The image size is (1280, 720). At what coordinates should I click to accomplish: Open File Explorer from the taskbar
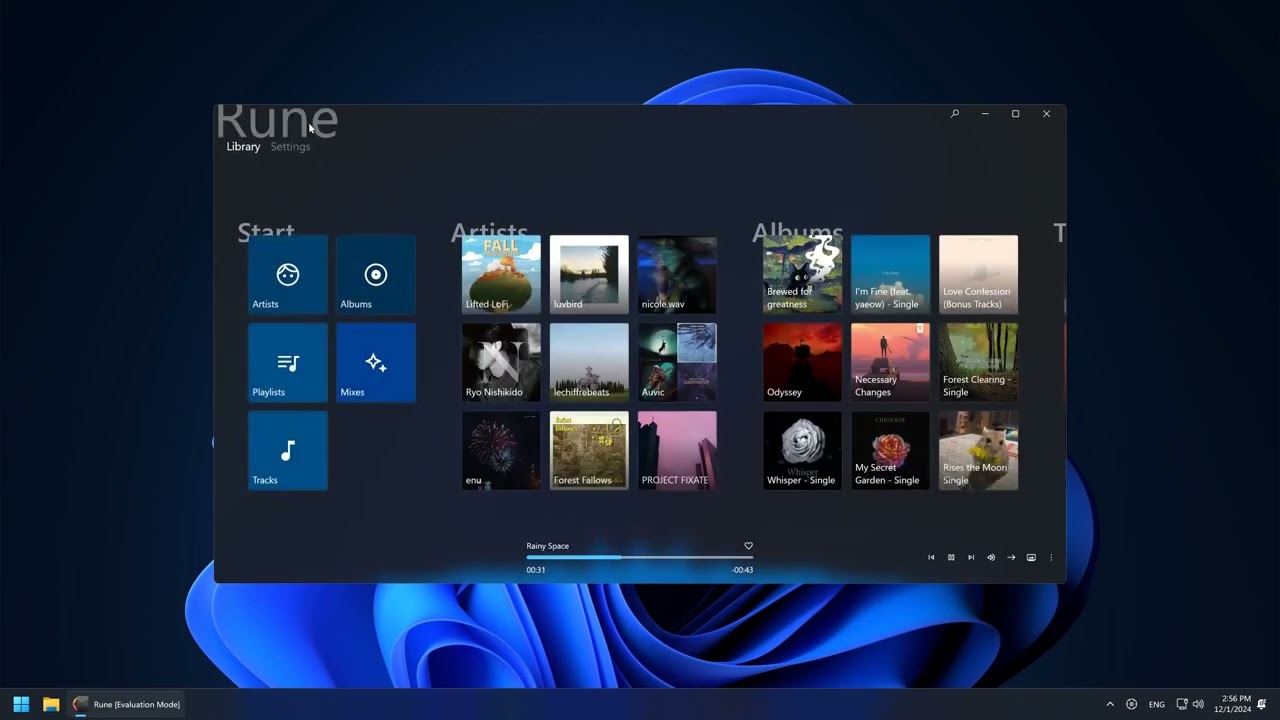pyautogui.click(x=51, y=704)
